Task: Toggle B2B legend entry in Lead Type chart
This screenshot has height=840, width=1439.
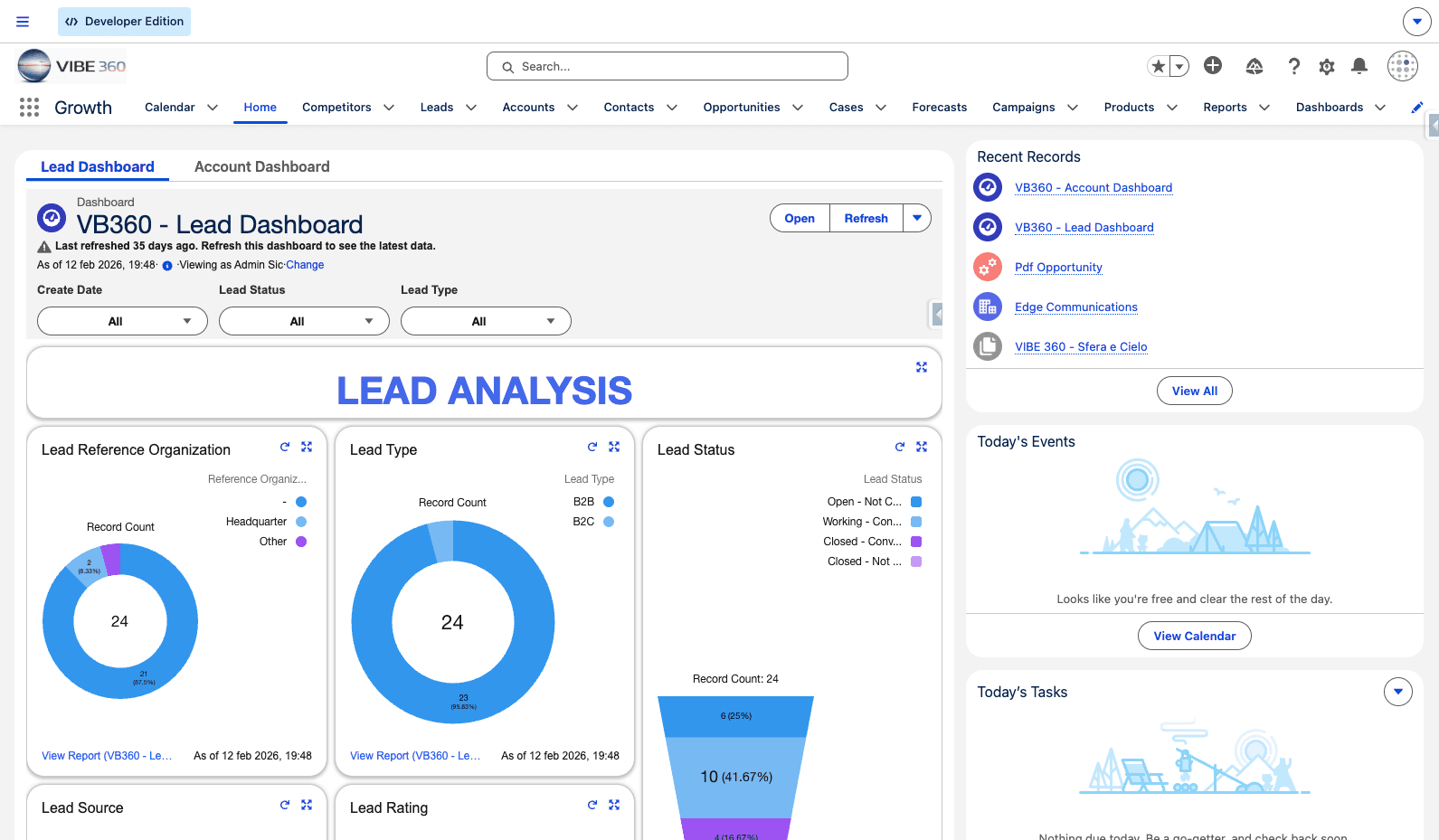Action: coord(608,502)
